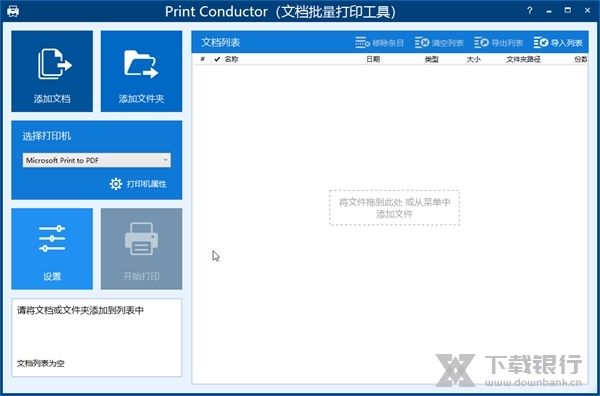600x396 pixels.
Task: Close the Print Conductor window
Action: [x=587, y=11]
